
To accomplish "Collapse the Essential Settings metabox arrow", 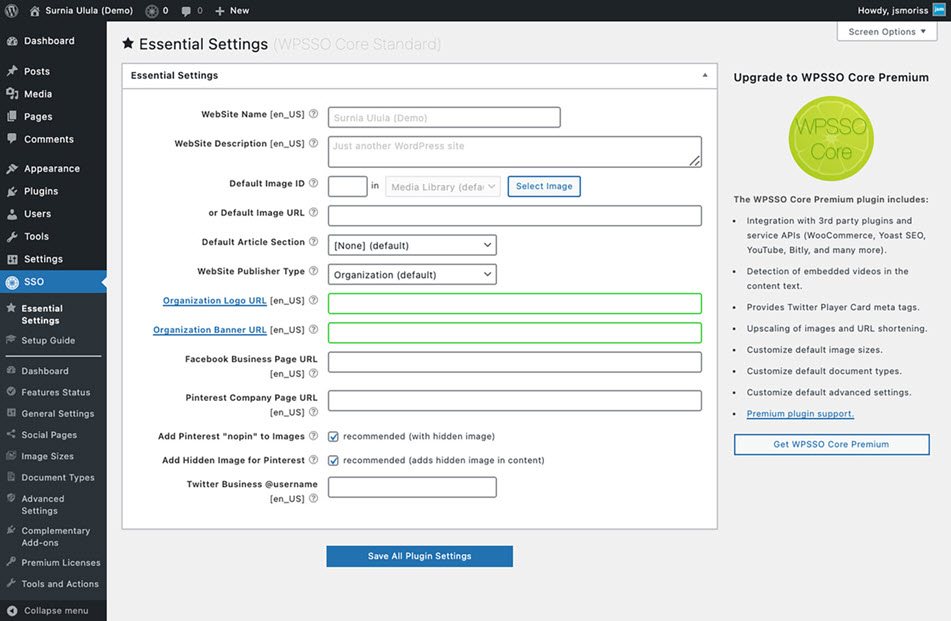I will tap(705, 75).
